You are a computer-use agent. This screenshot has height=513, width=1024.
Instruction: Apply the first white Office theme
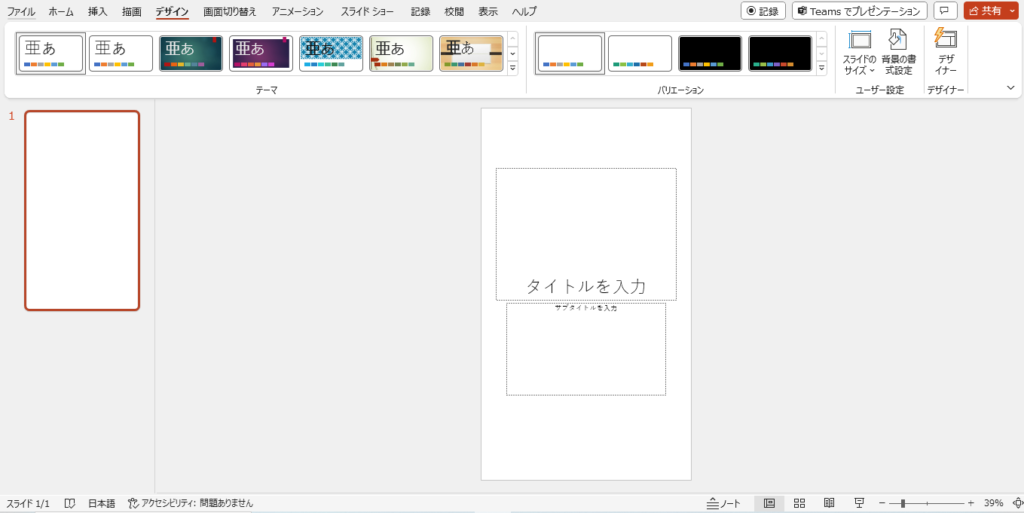pos(51,53)
